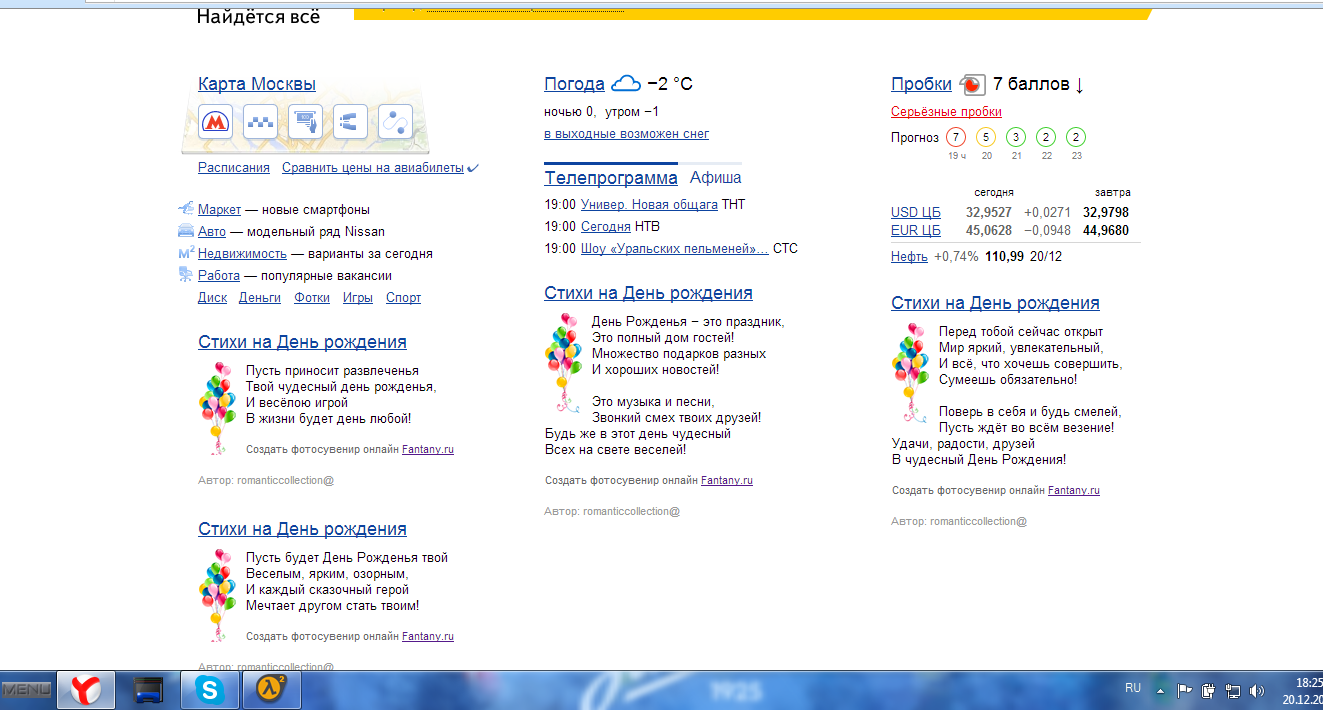
Task: Click the Работа service icon
Action: pyautogui.click(x=186, y=275)
